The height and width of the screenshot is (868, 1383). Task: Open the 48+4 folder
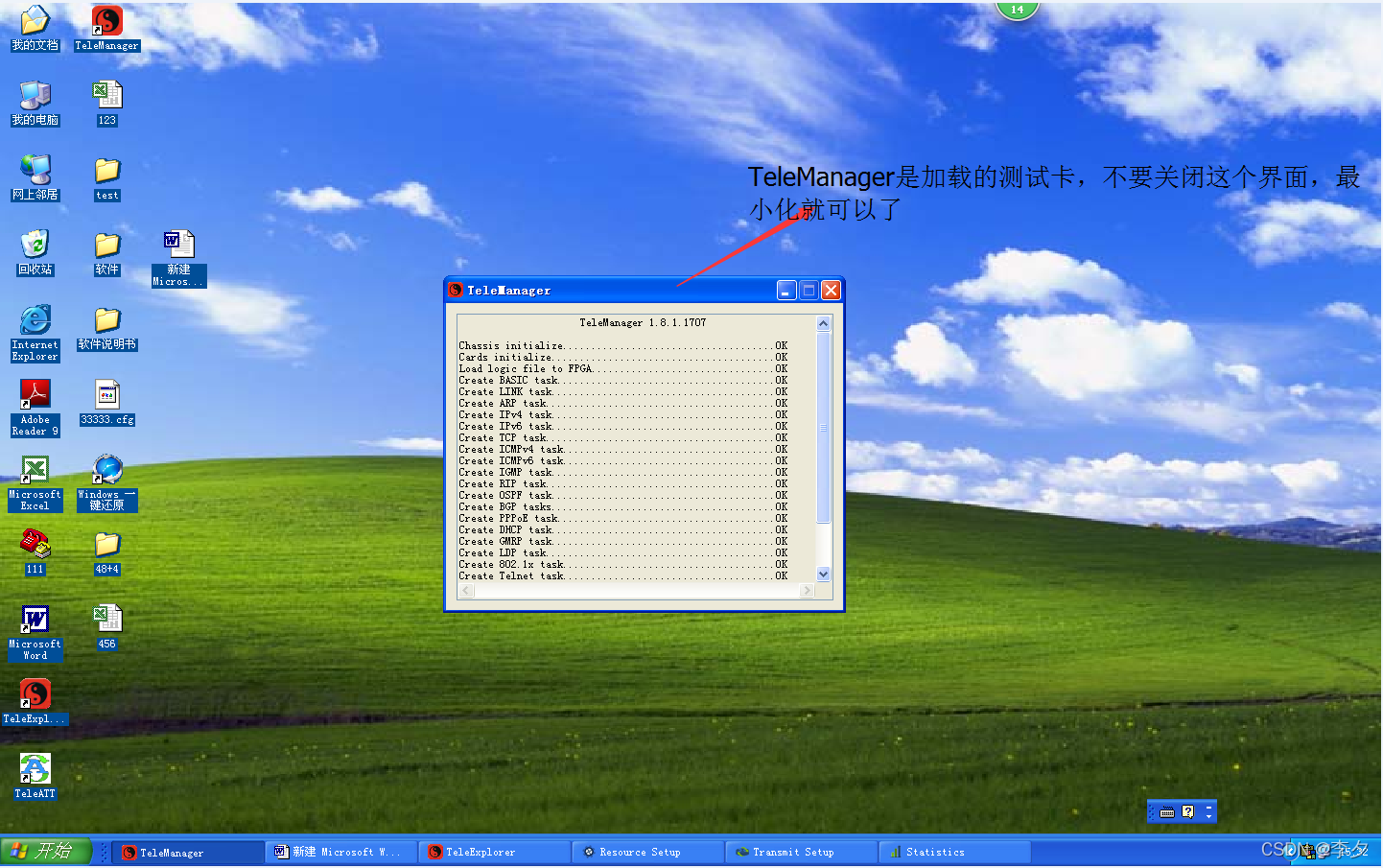click(x=106, y=551)
